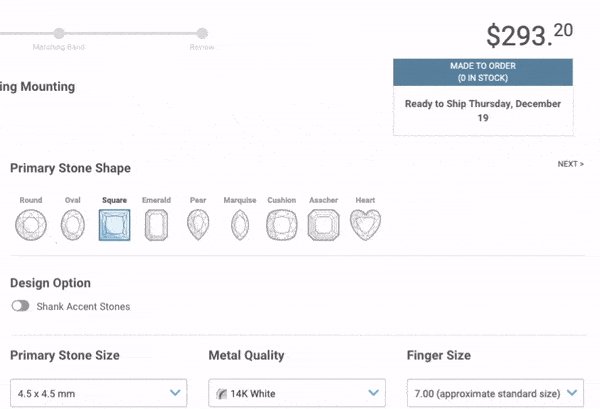The image size is (600, 409).
Task: Choose the Oval stone shape icon
Action: (x=73, y=225)
